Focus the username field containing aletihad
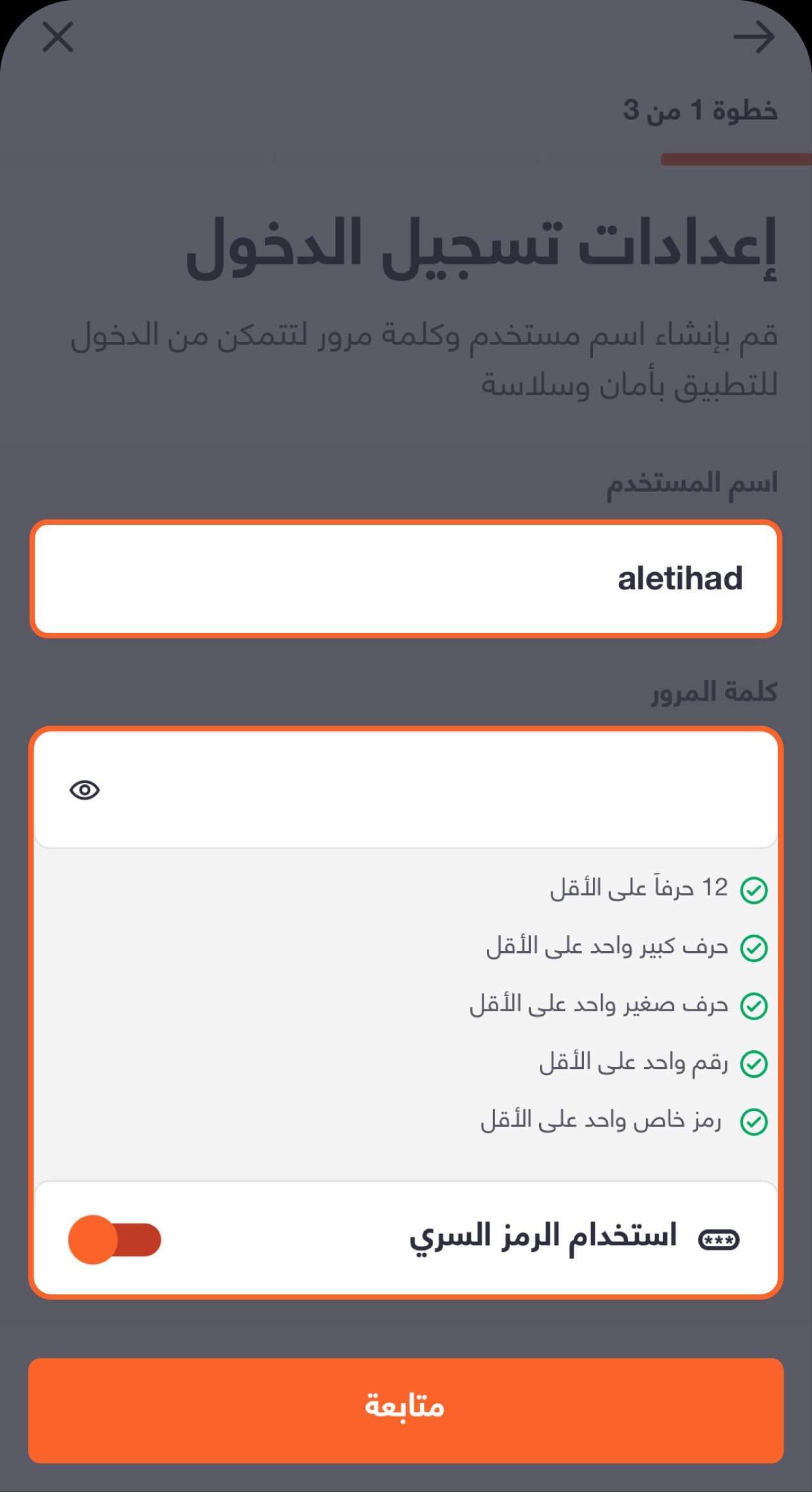The width and height of the screenshot is (812, 1492). tap(406, 579)
